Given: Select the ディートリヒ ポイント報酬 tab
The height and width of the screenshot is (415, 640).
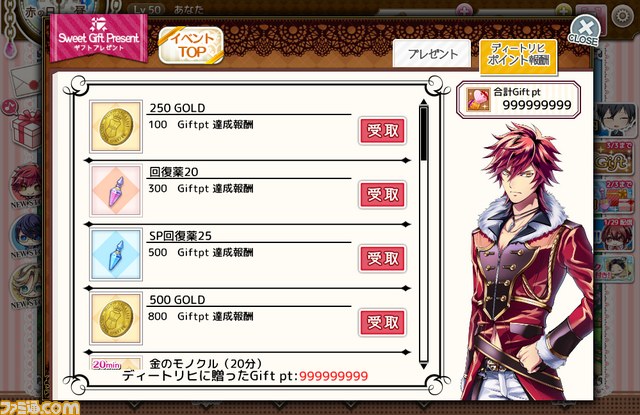Looking at the screenshot, I should point(518,56).
